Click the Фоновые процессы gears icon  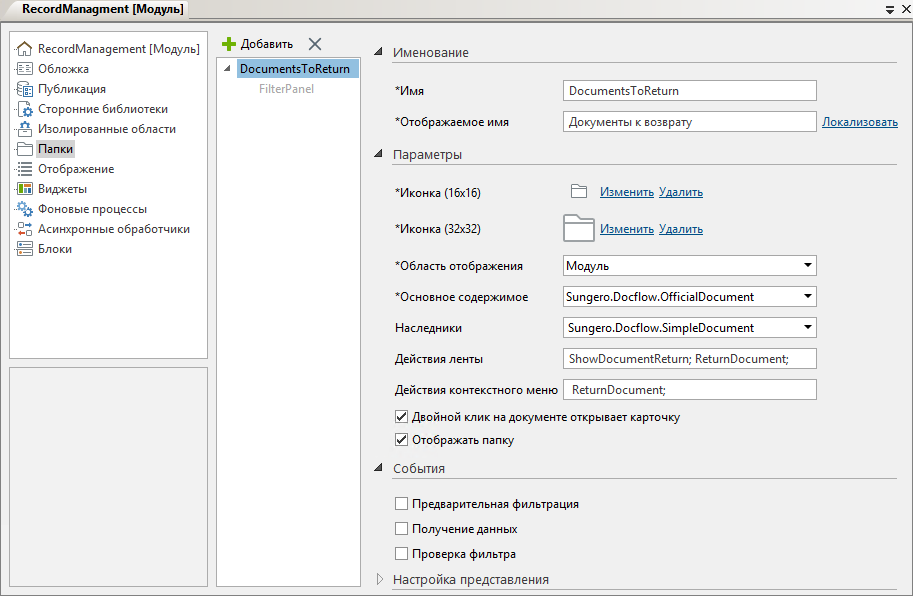pyautogui.click(x=25, y=209)
